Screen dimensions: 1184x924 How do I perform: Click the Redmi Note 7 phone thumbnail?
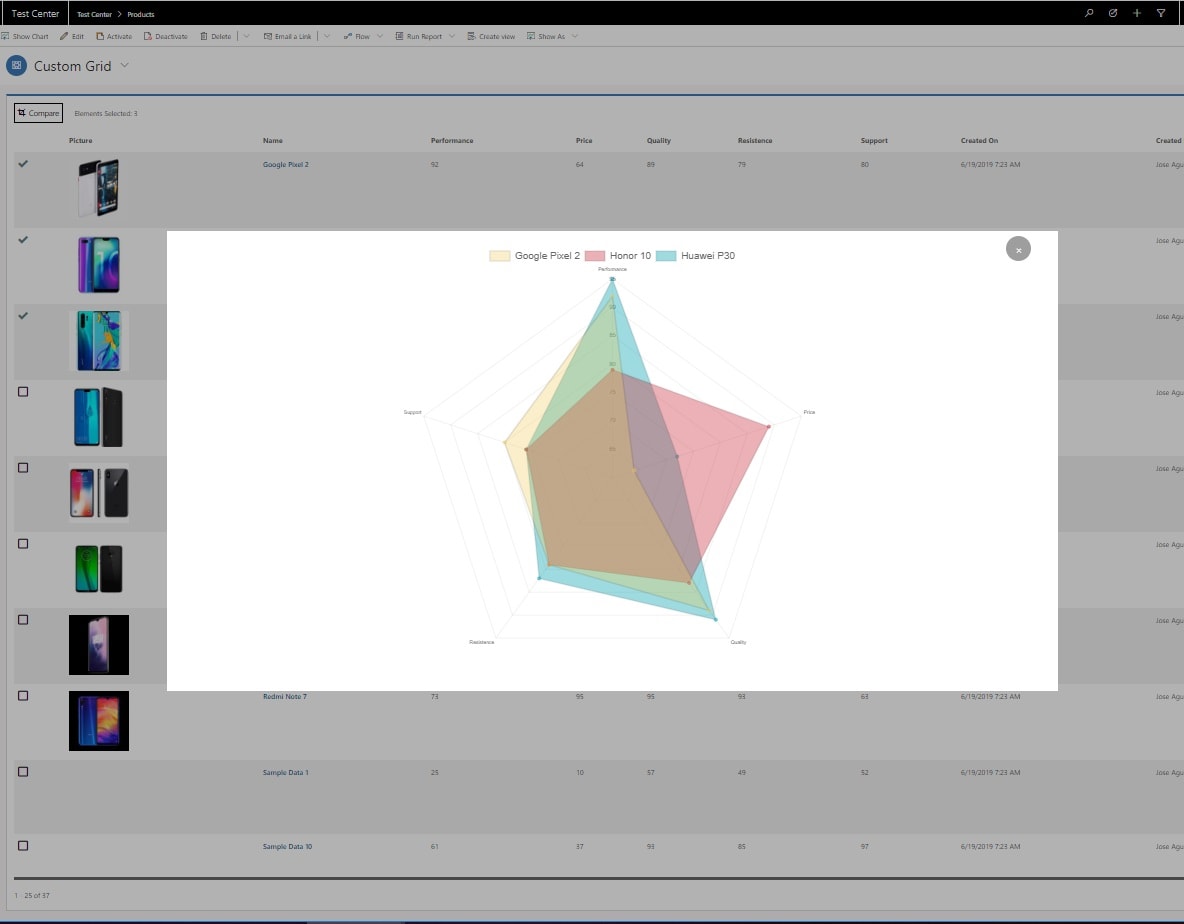(99, 721)
